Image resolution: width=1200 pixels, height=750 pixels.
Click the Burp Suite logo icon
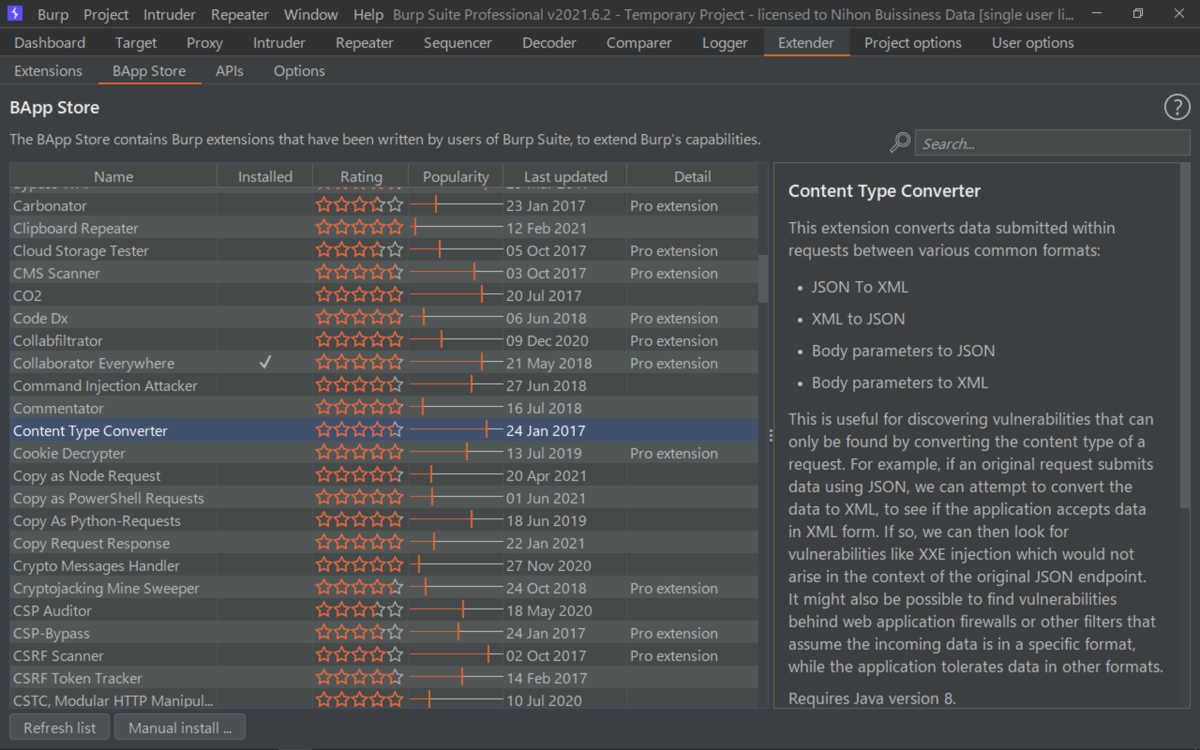click(15, 14)
